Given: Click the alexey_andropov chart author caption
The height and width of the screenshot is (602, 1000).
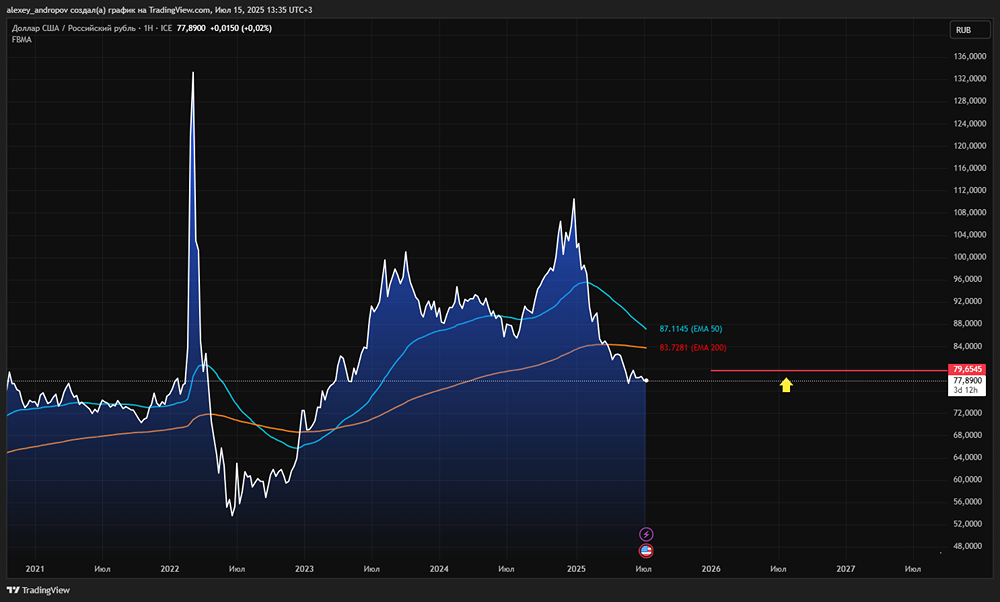Looking at the screenshot, I should click(x=159, y=10).
